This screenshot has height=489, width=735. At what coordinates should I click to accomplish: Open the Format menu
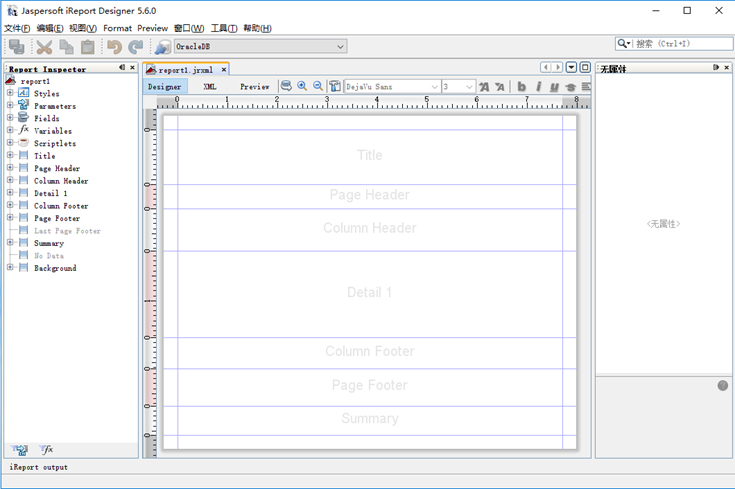pos(117,28)
